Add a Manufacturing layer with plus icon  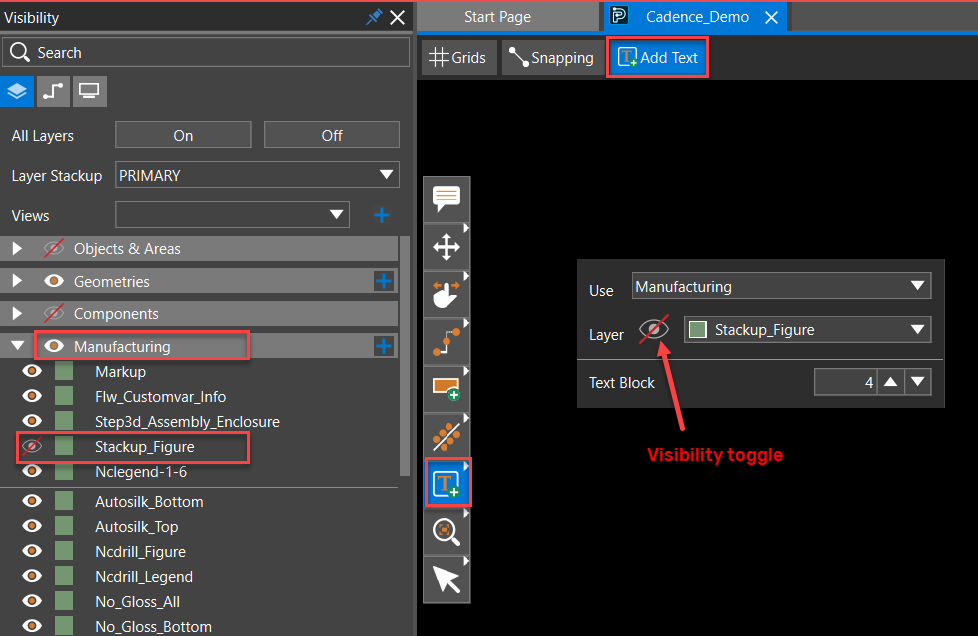384,346
